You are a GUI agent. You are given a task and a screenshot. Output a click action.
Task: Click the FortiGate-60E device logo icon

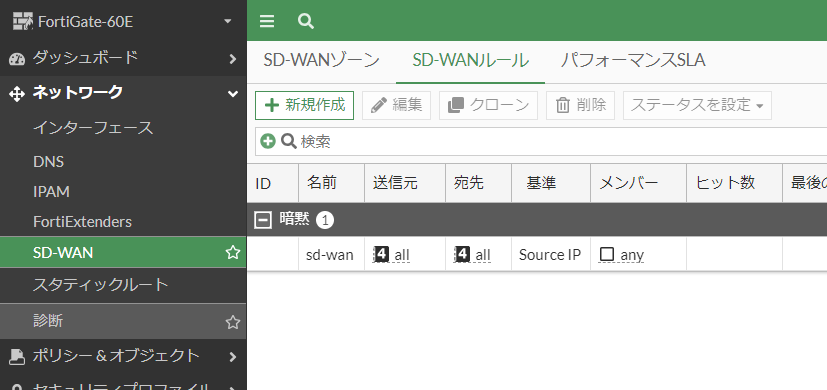click(23, 22)
